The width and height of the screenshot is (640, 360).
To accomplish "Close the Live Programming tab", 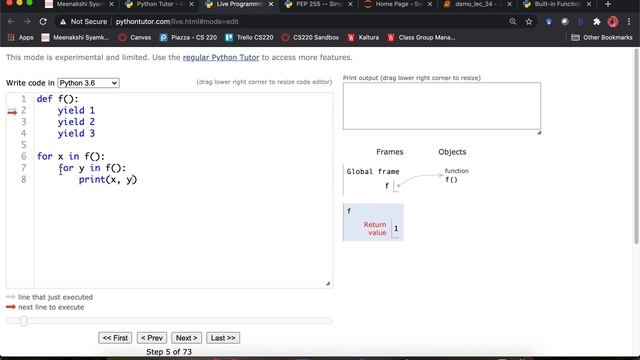I will coord(271,4).
